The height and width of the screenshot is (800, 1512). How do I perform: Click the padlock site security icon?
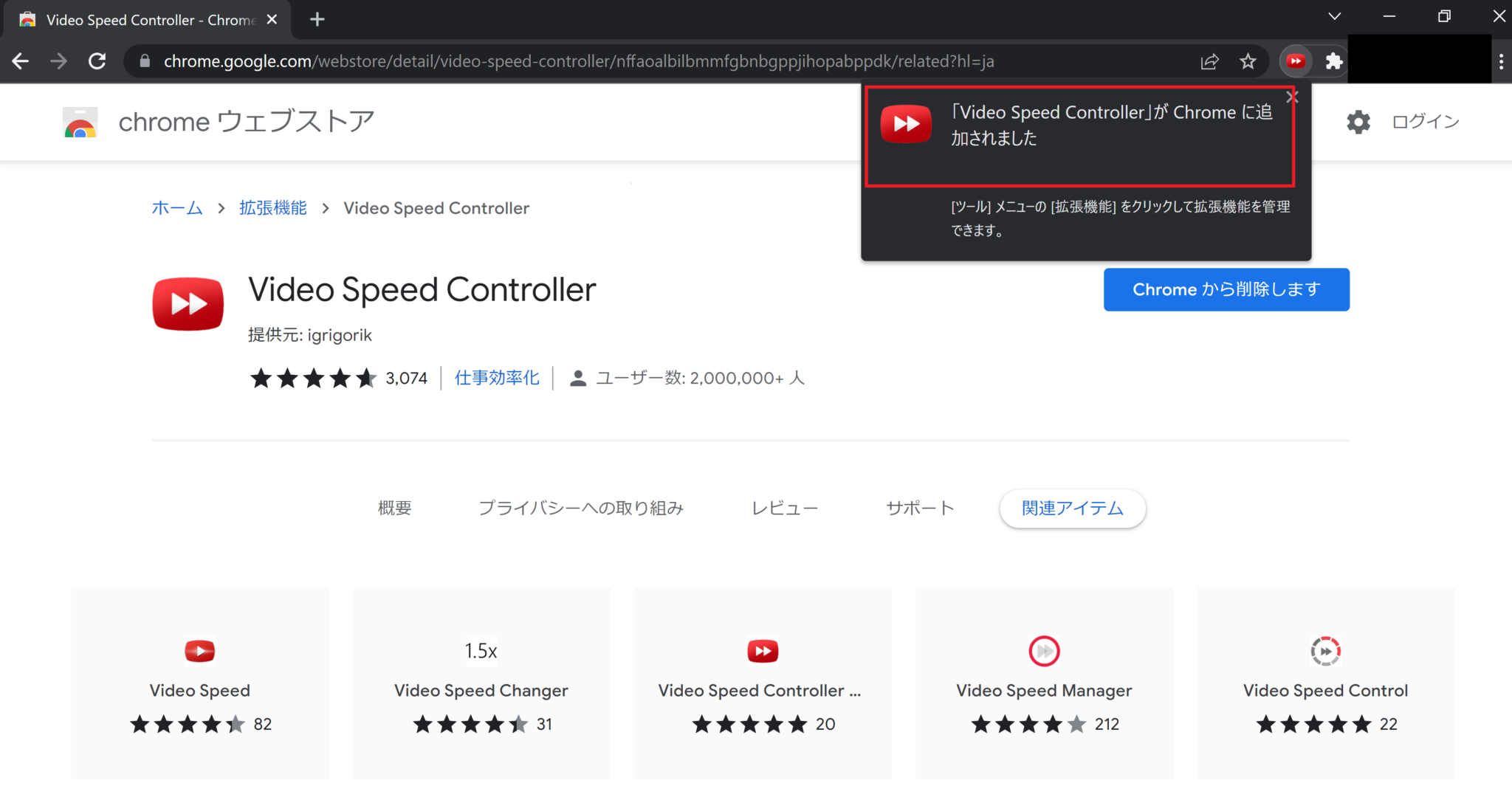coord(145,61)
